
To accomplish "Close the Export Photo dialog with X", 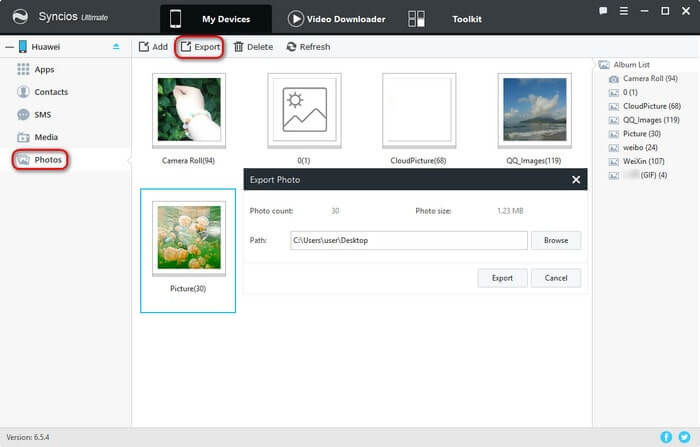I will 576,180.
